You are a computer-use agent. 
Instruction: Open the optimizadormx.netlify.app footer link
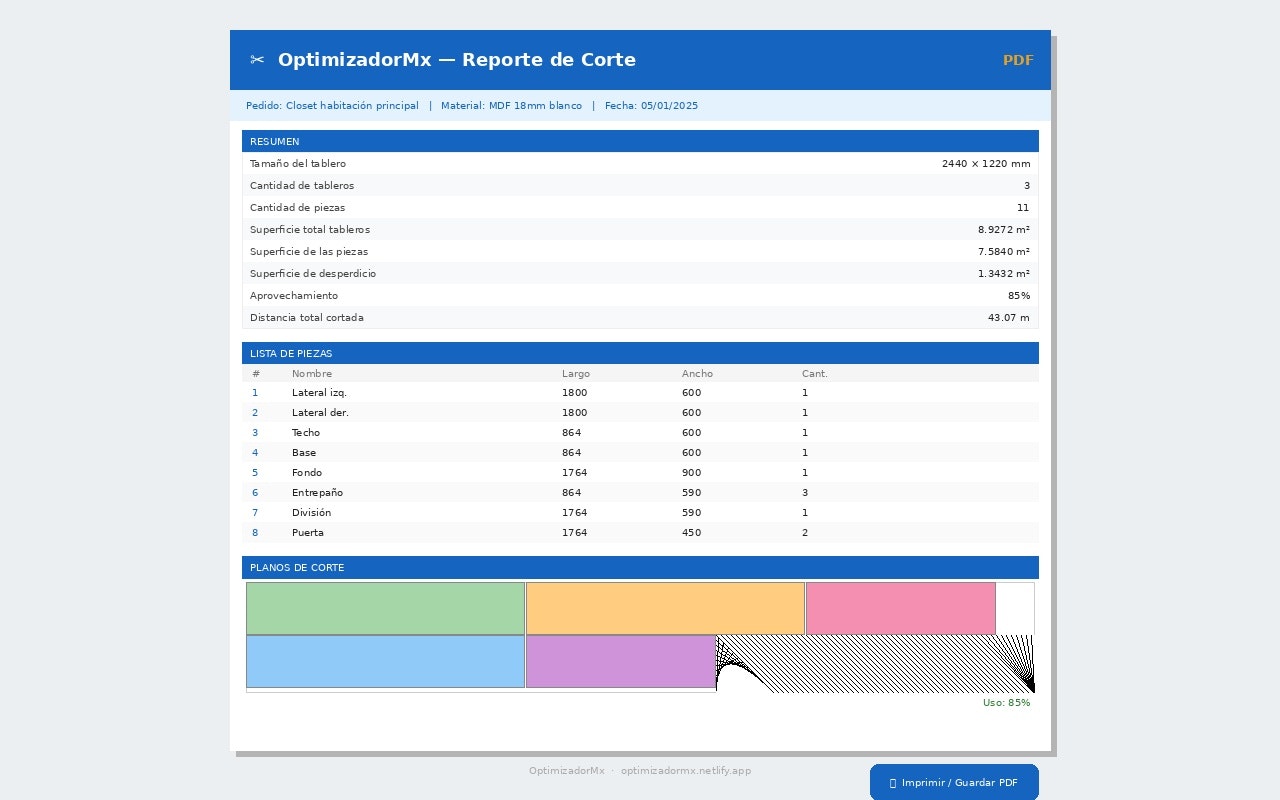(685, 771)
